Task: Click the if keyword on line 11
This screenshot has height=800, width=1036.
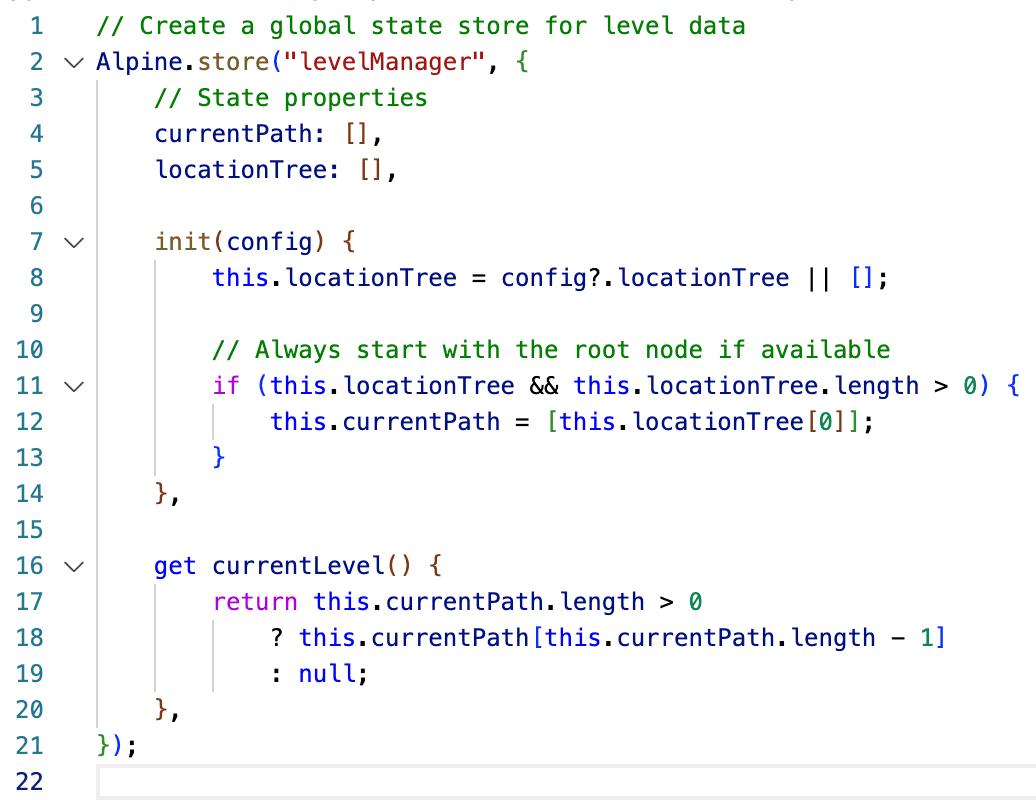Action: coord(226,385)
